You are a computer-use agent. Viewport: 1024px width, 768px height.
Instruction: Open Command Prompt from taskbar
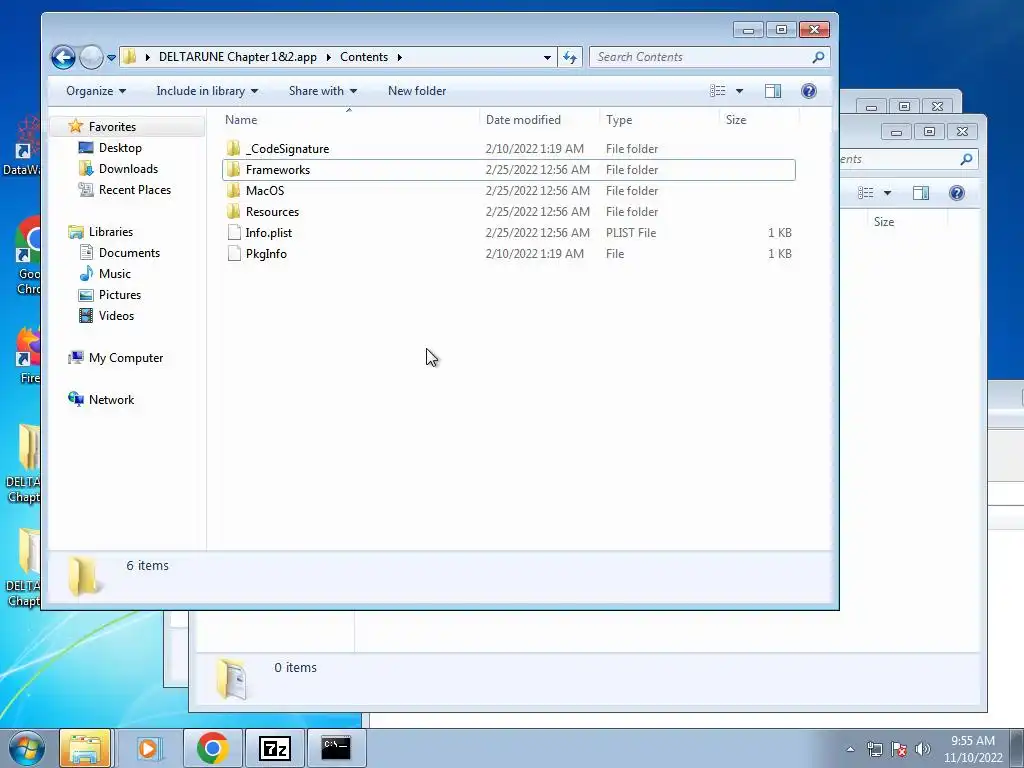click(336, 748)
